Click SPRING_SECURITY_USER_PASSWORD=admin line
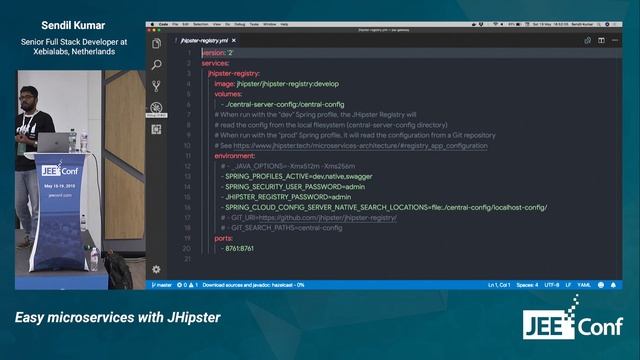This screenshot has width=640, height=360. tap(293, 187)
